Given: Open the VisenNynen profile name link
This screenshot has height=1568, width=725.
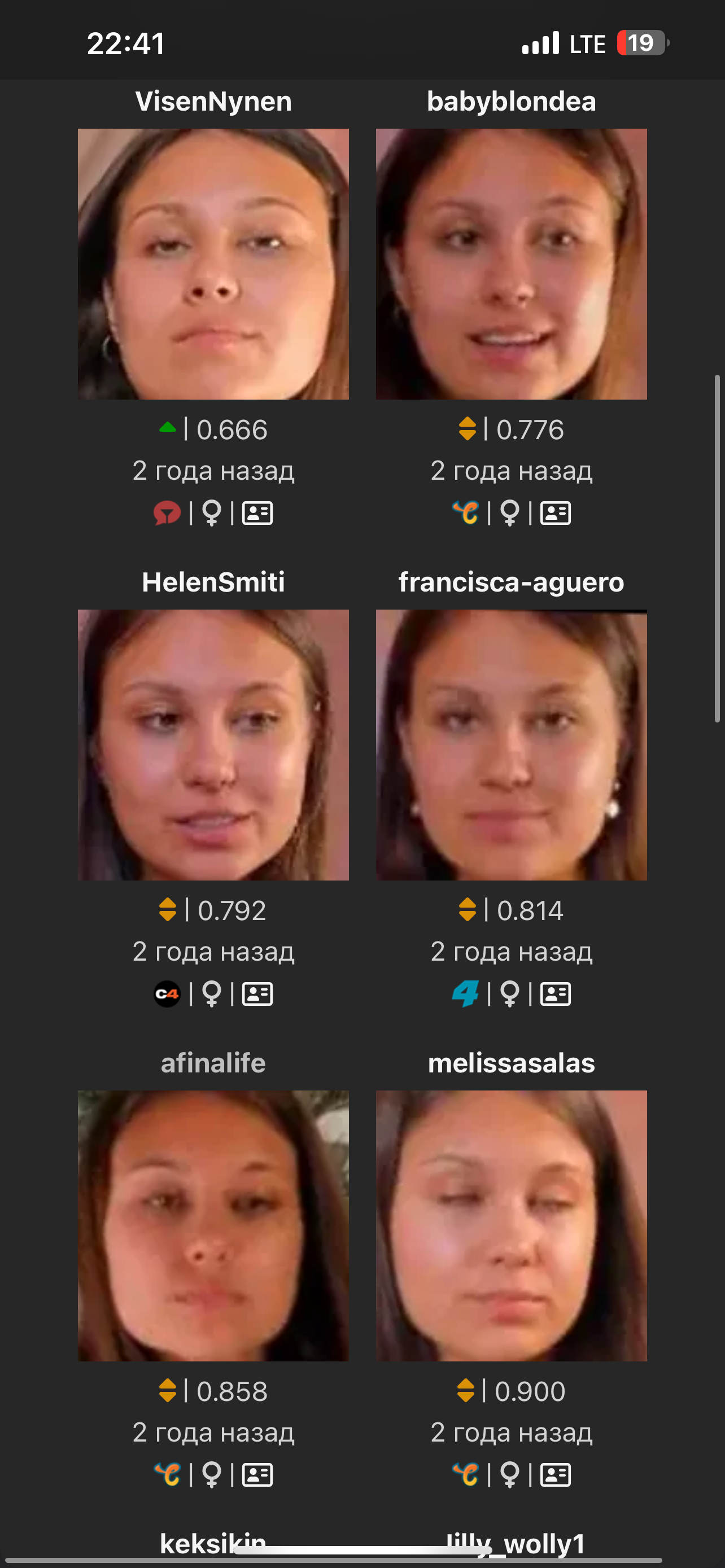Looking at the screenshot, I should 213,101.
